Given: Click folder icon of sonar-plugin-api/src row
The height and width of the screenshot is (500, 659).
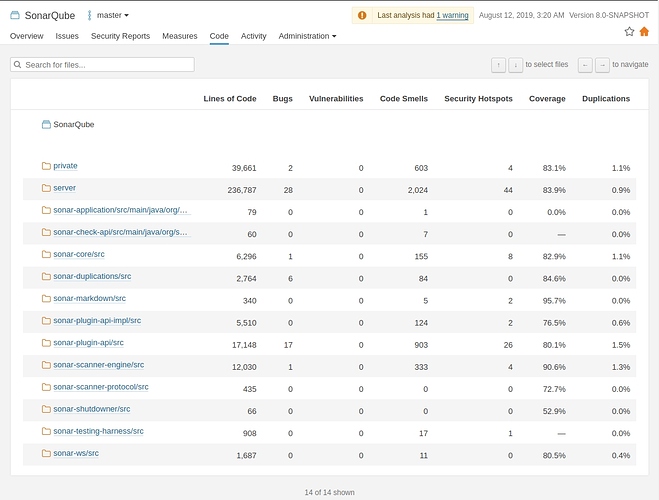Looking at the screenshot, I should (46, 343).
